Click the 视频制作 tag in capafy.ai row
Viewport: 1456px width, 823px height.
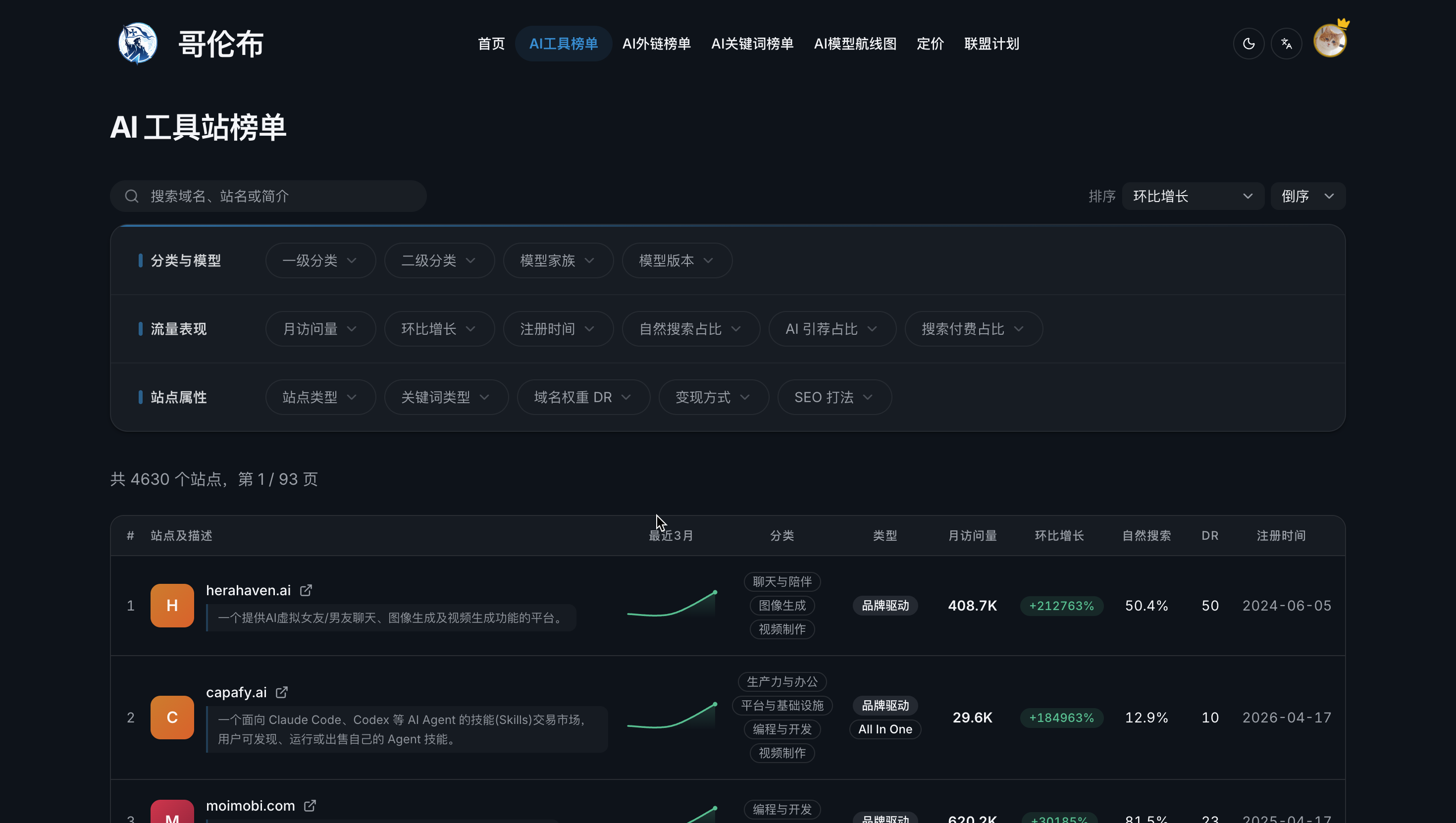pos(782,753)
